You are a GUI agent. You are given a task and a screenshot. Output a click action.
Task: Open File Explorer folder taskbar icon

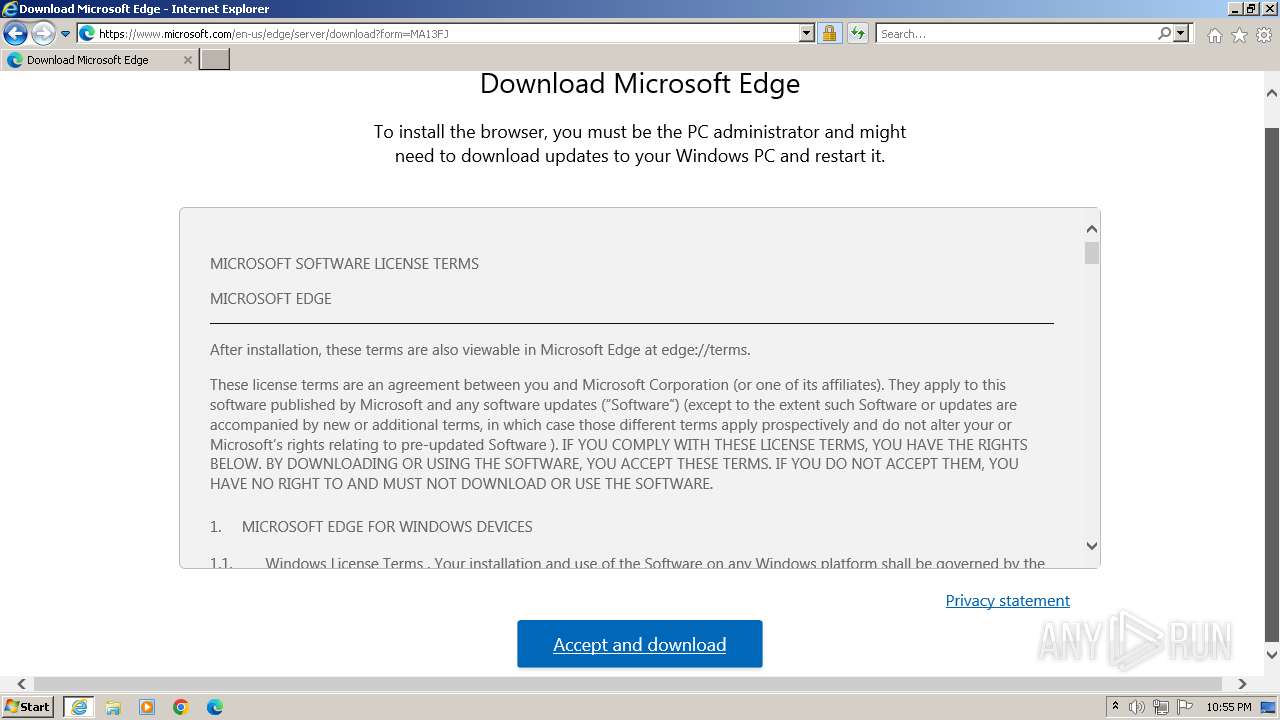pos(113,707)
